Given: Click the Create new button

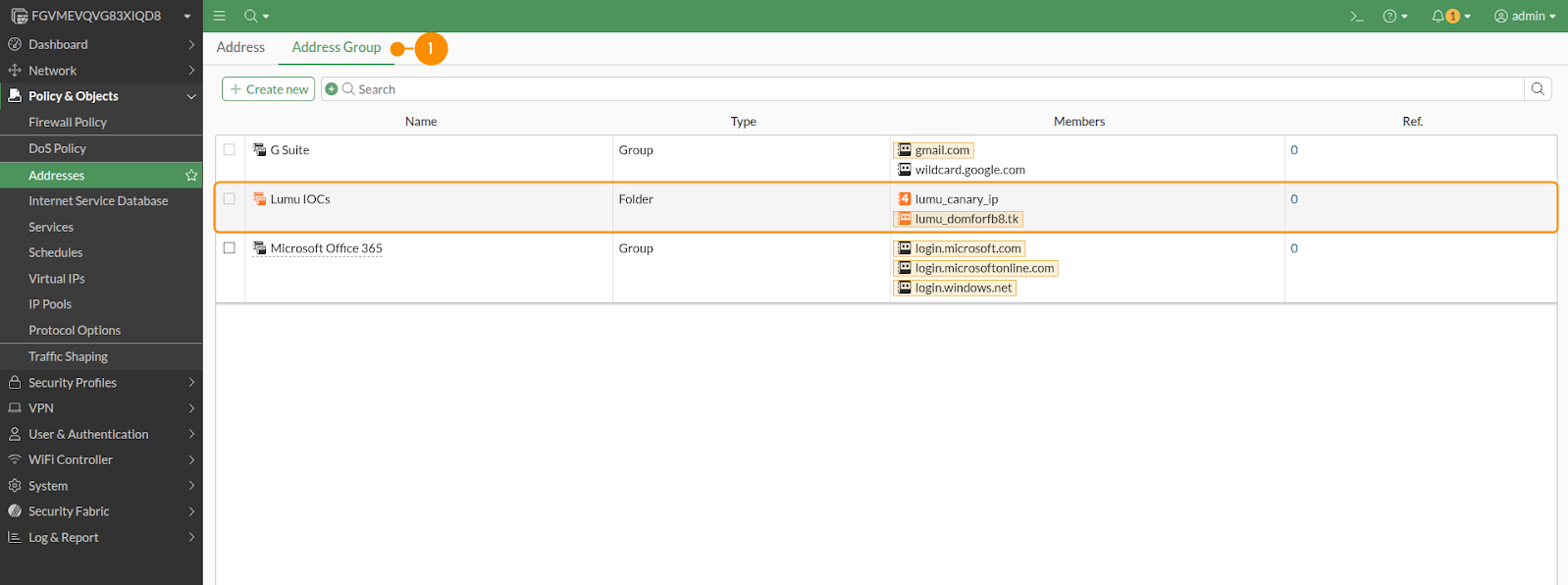Looking at the screenshot, I should 269,89.
